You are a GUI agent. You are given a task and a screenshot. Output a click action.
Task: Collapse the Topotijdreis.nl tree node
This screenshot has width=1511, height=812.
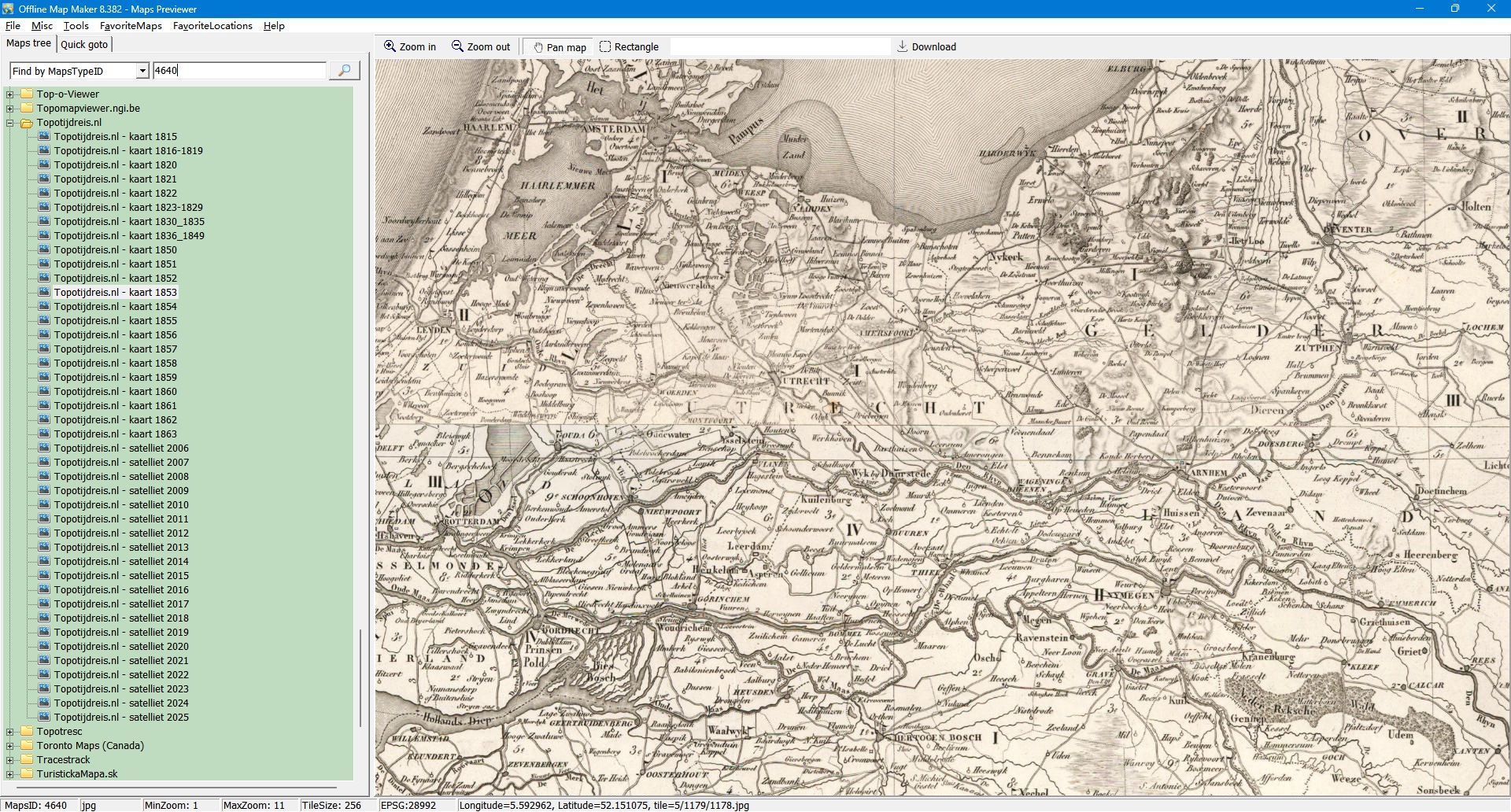point(10,123)
